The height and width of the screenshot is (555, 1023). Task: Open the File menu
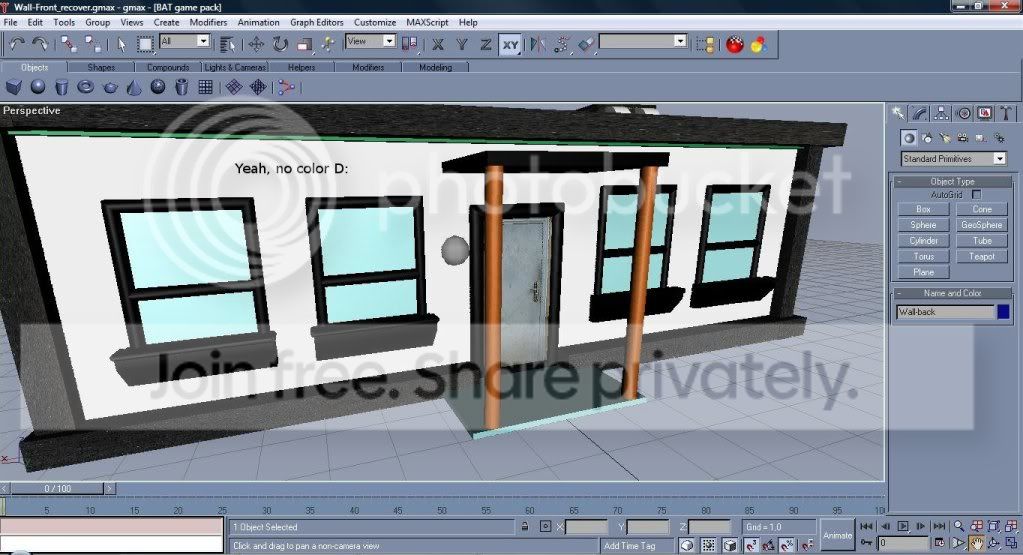pos(10,22)
